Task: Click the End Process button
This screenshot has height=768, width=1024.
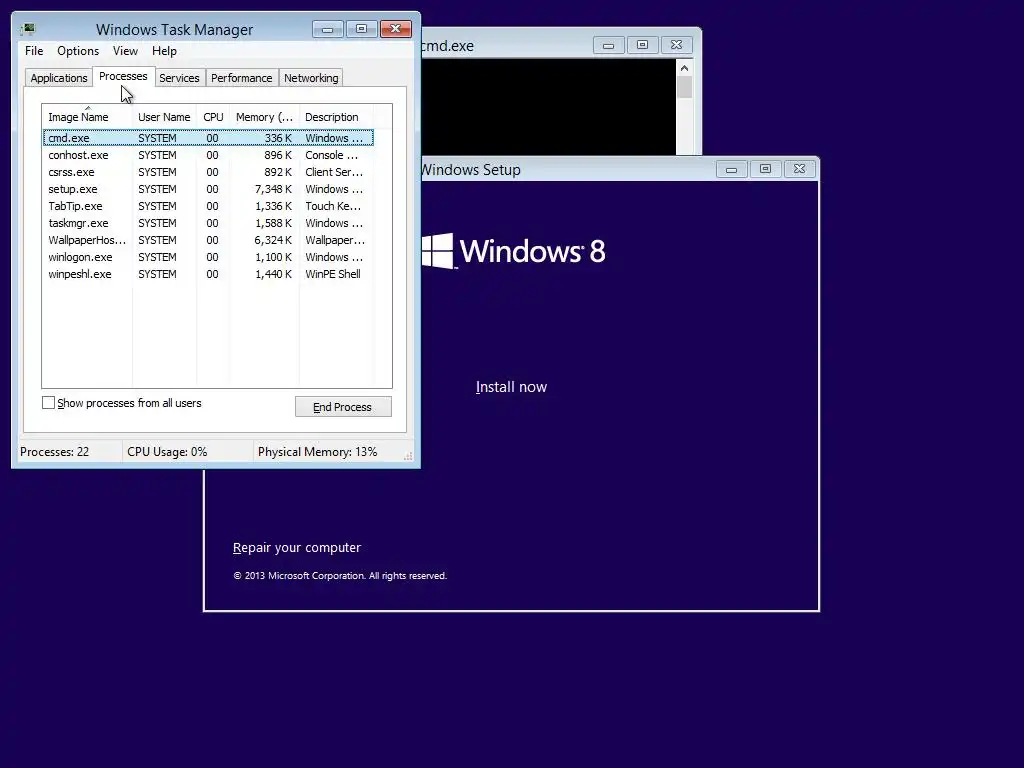Action: pos(343,407)
